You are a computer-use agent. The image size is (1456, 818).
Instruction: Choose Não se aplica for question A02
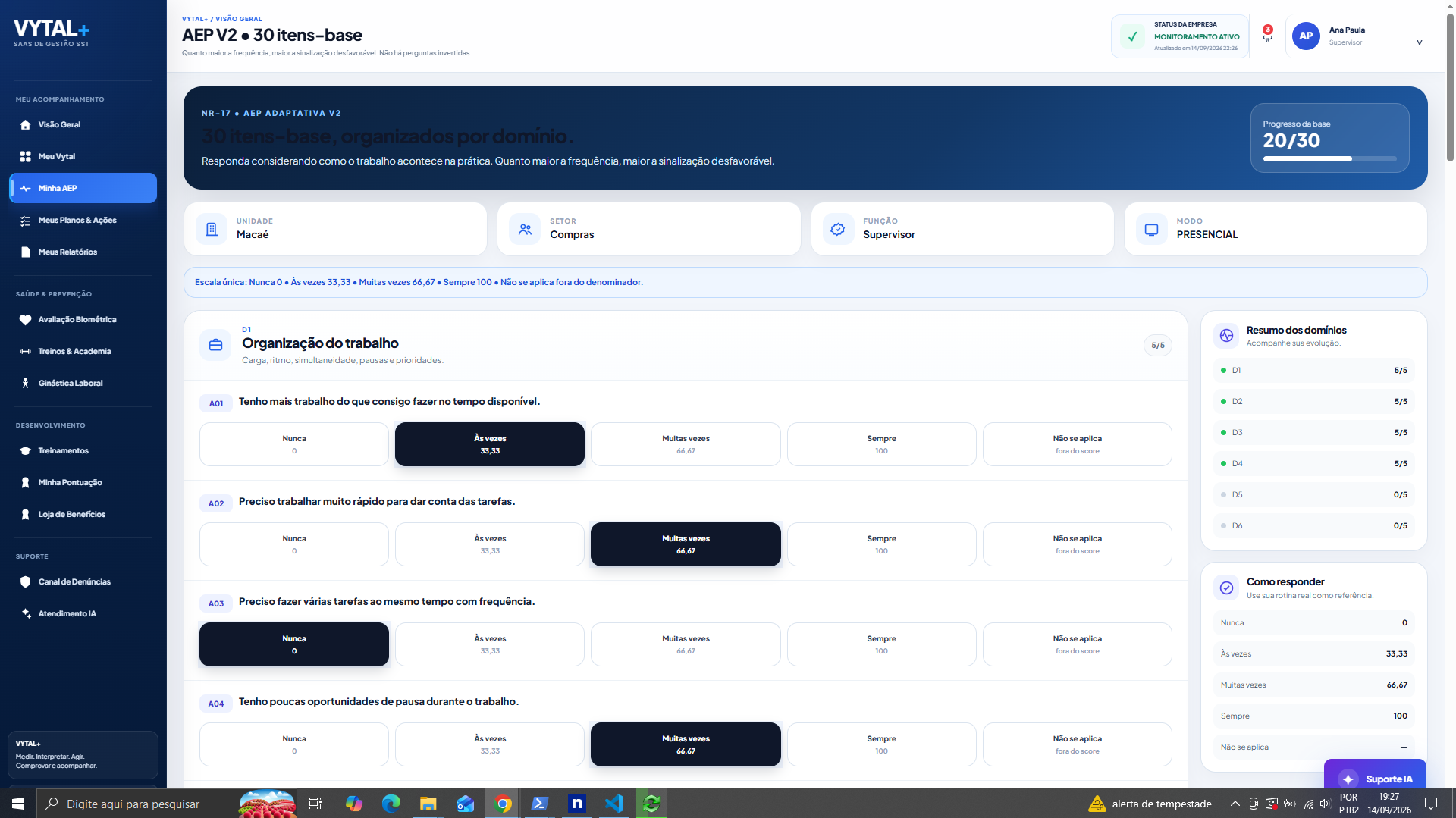click(1077, 544)
